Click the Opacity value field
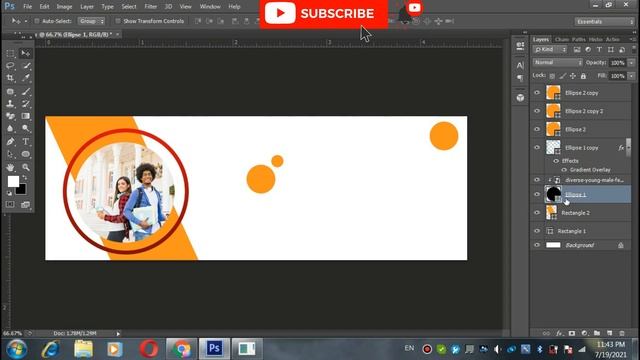The width and height of the screenshot is (640, 360). [x=618, y=63]
